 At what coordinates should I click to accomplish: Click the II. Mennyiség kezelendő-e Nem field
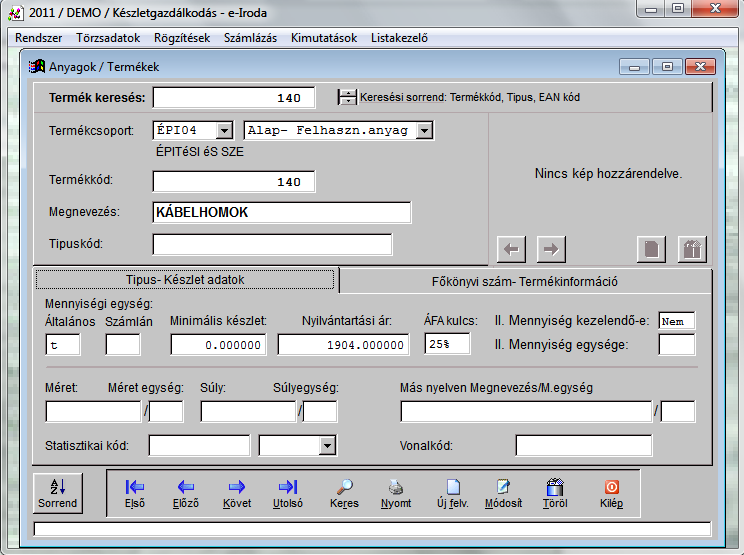pos(677,321)
